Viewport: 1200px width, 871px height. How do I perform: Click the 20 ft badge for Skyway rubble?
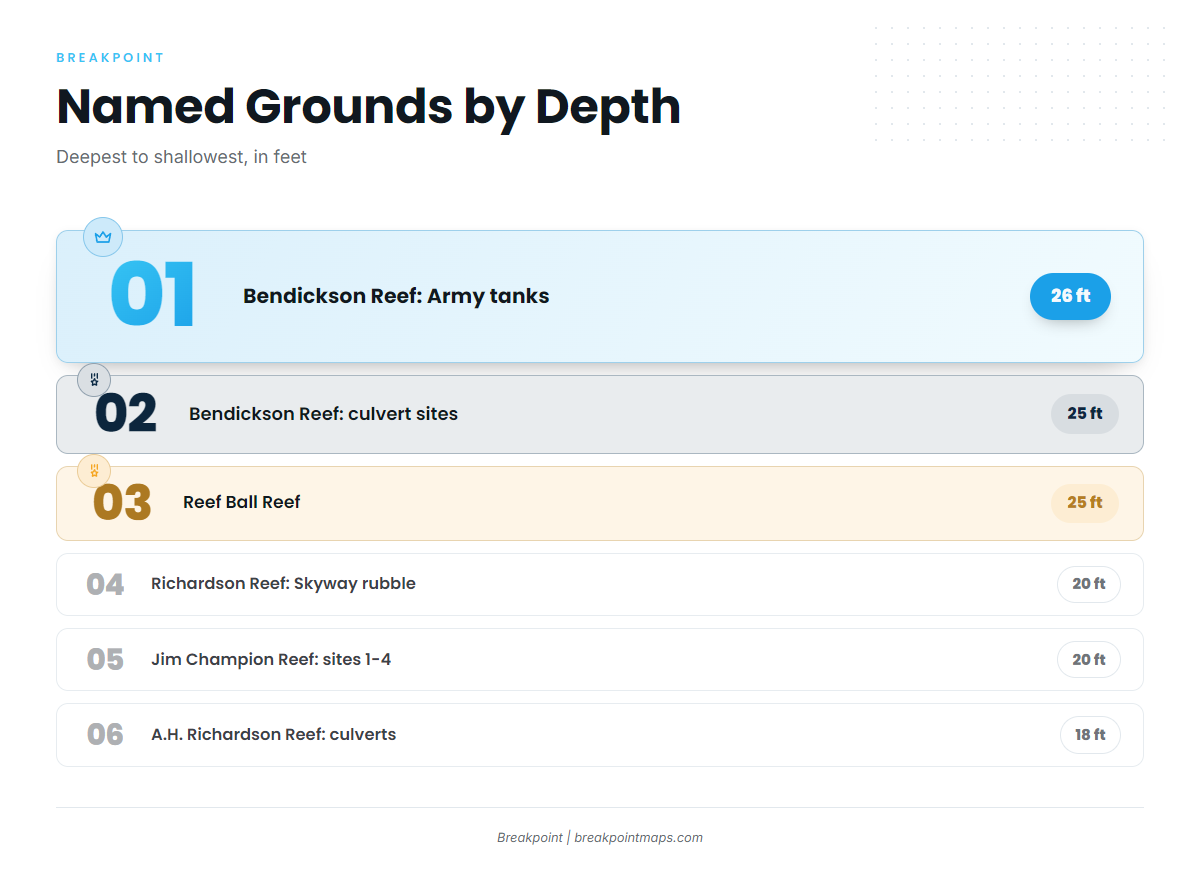(x=1089, y=584)
